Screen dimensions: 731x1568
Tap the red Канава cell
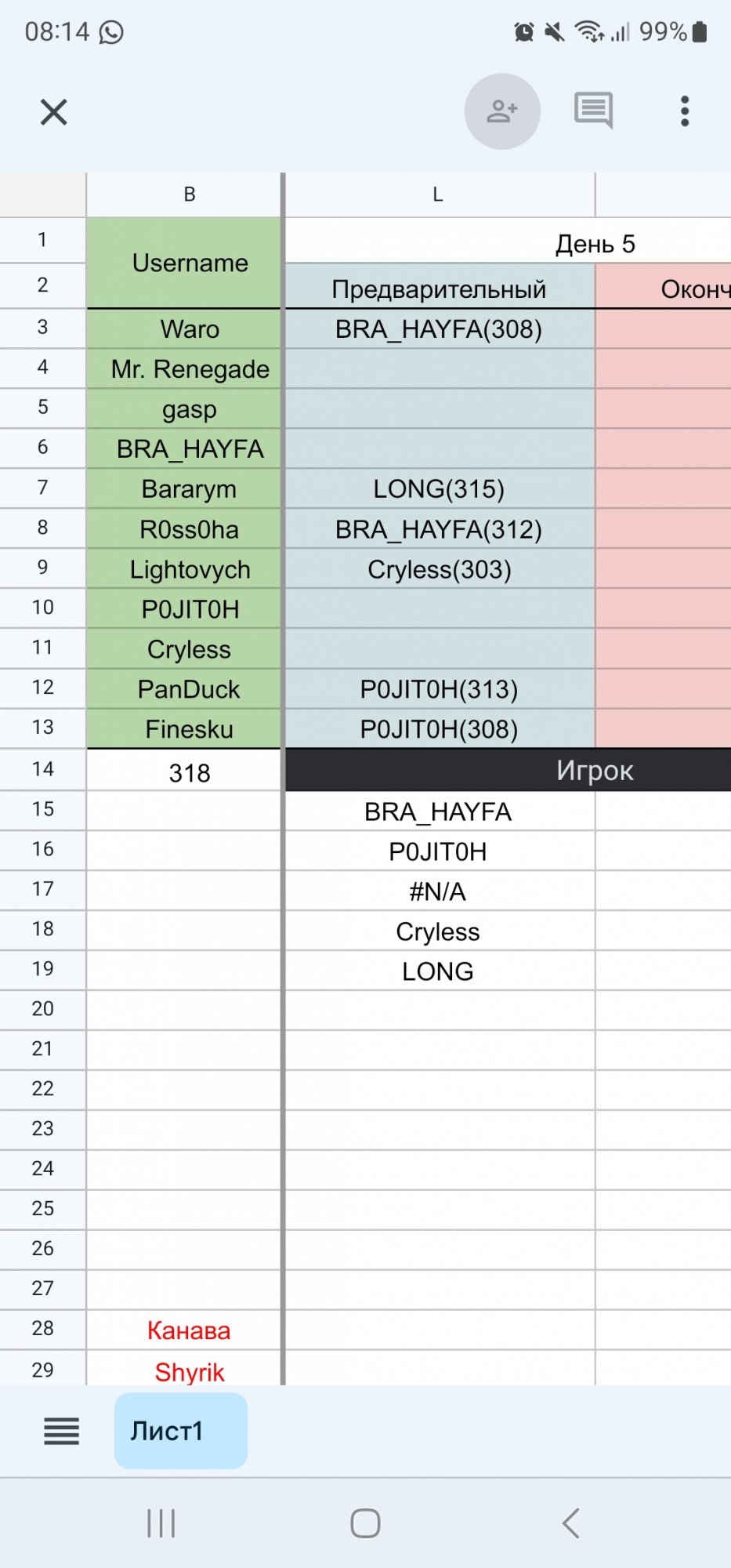(189, 1330)
